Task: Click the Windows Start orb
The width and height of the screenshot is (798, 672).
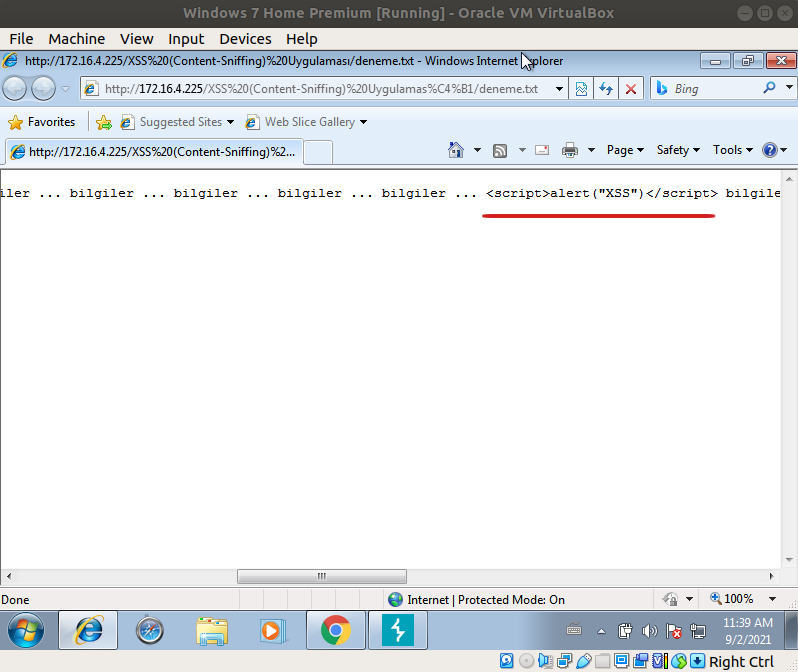Action: click(26, 630)
